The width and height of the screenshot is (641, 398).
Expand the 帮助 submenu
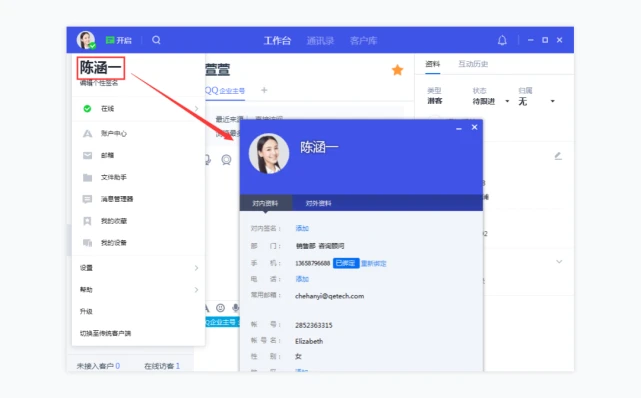click(138, 290)
